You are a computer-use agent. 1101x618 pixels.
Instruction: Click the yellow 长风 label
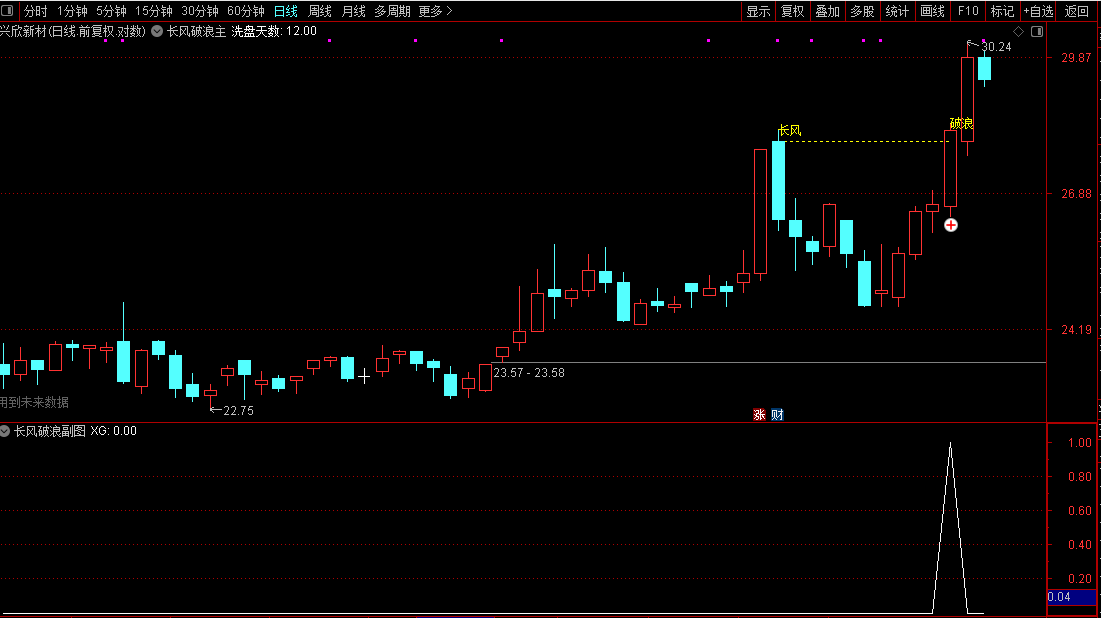(x=790, y=131)
